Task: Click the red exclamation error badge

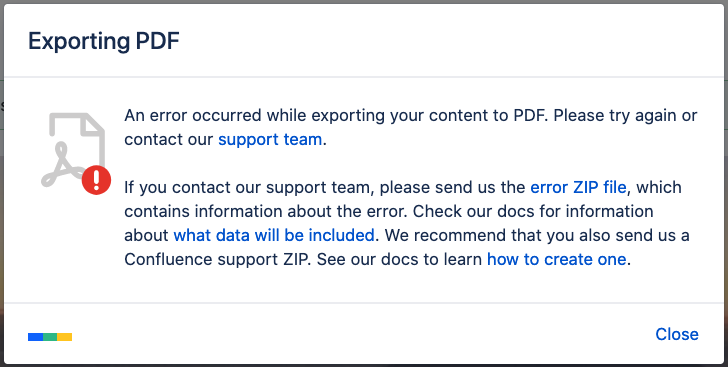Action: (97, 180)
